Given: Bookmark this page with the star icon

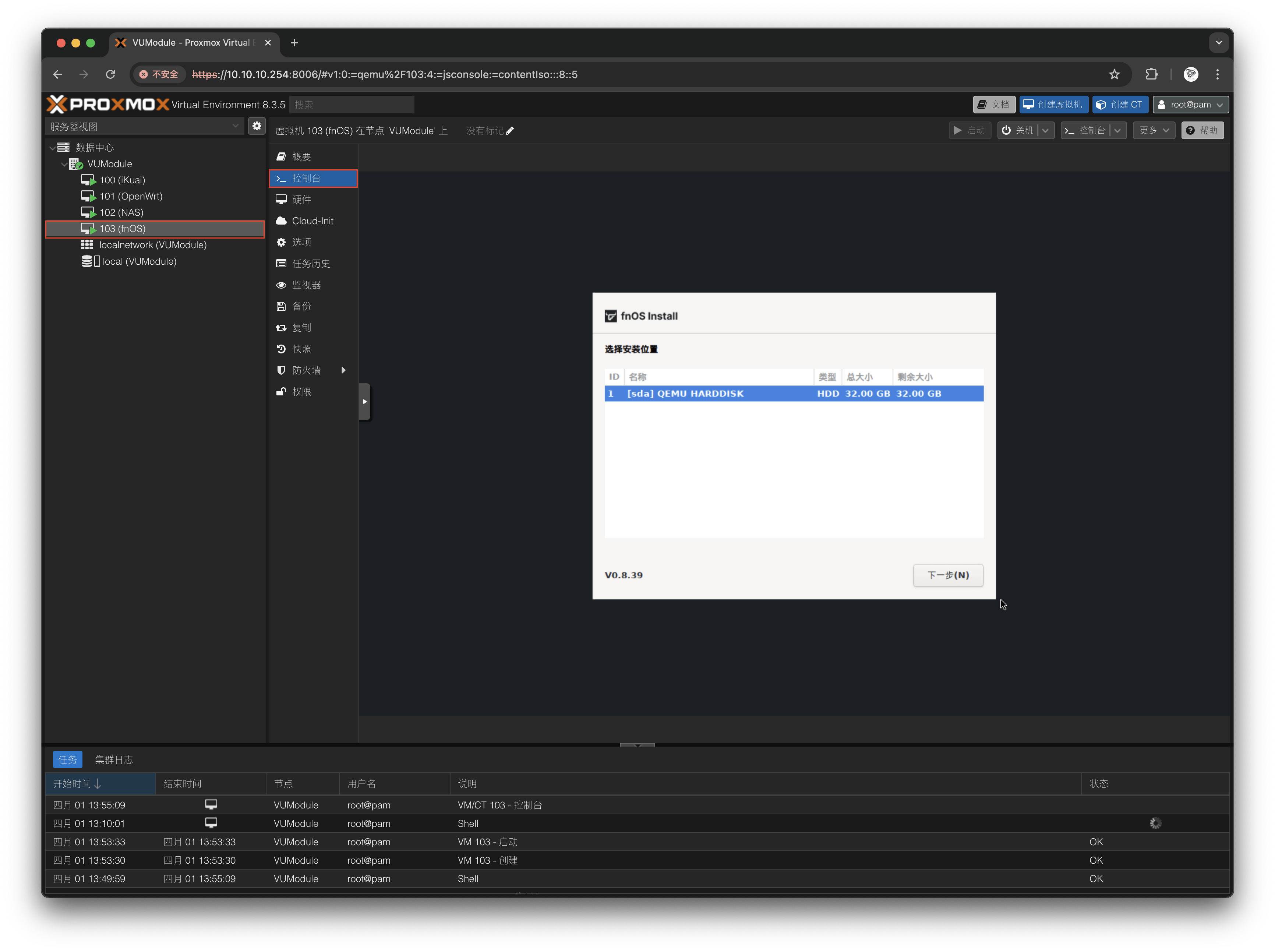Looking at the screenshot, I should coord(1114,74).
